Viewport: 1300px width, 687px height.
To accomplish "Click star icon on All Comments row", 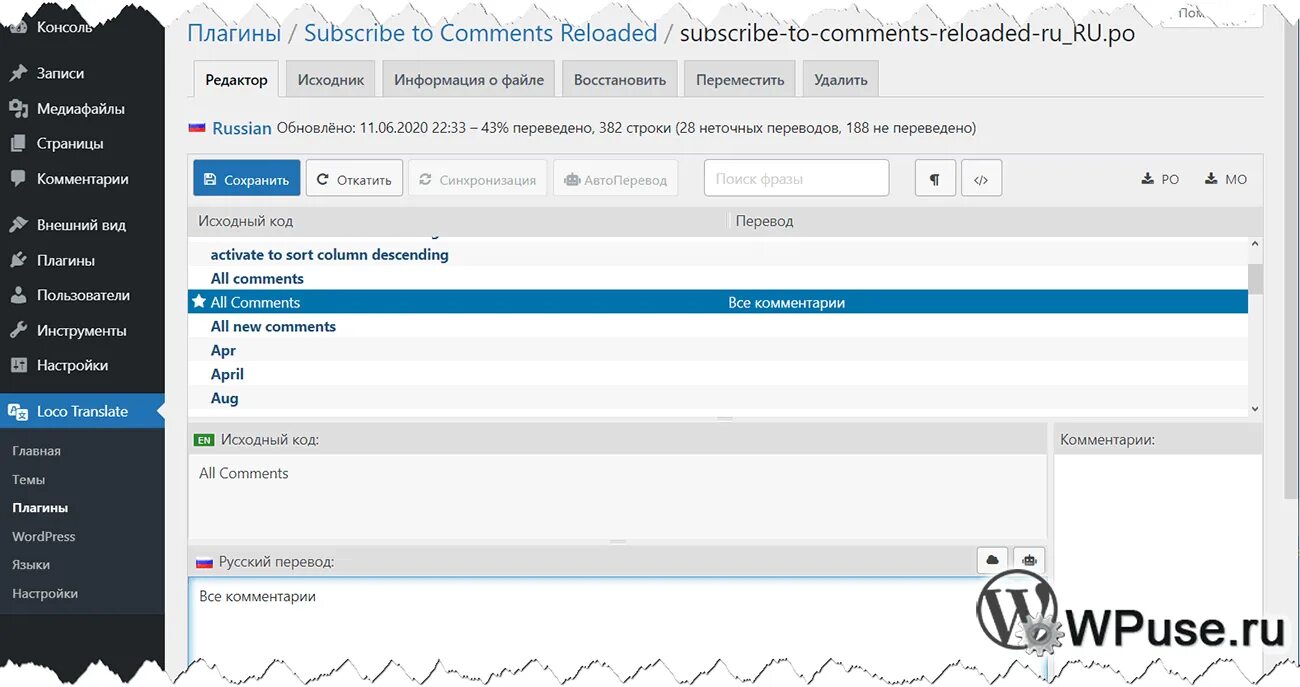I will click(198, 301).
